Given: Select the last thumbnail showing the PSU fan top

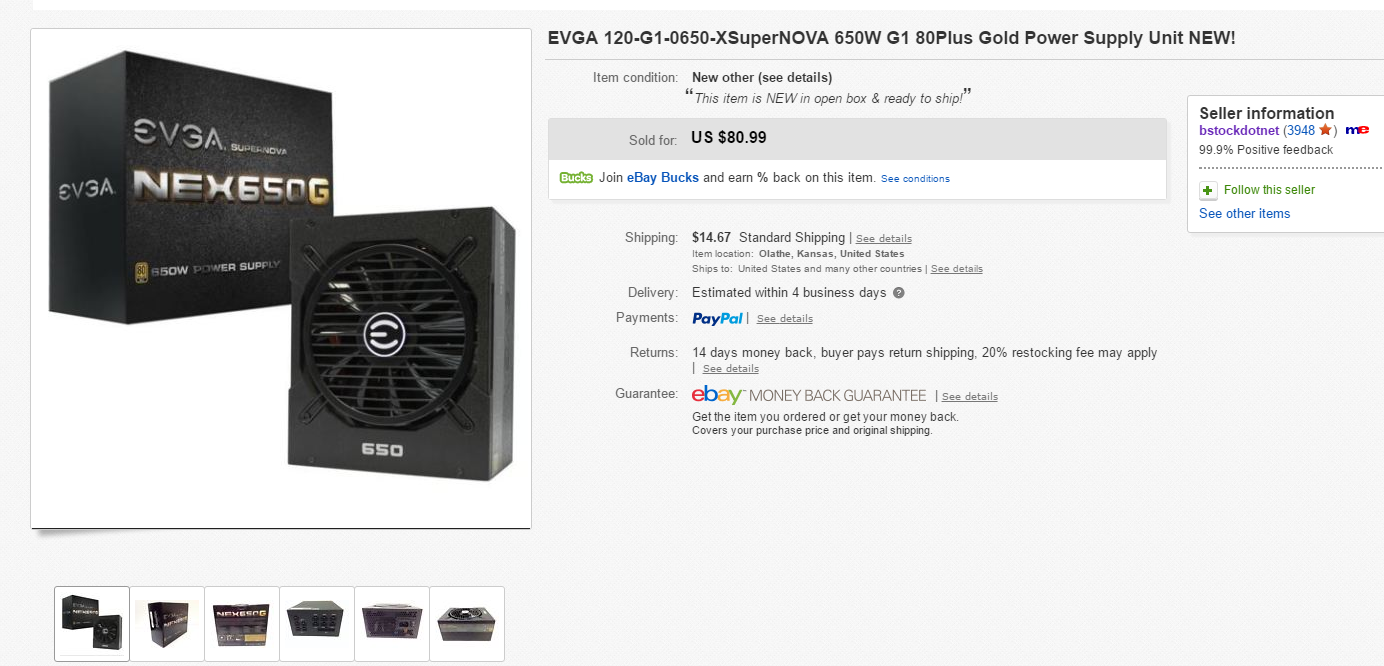Looking at the screenshot, I should 467,623.
